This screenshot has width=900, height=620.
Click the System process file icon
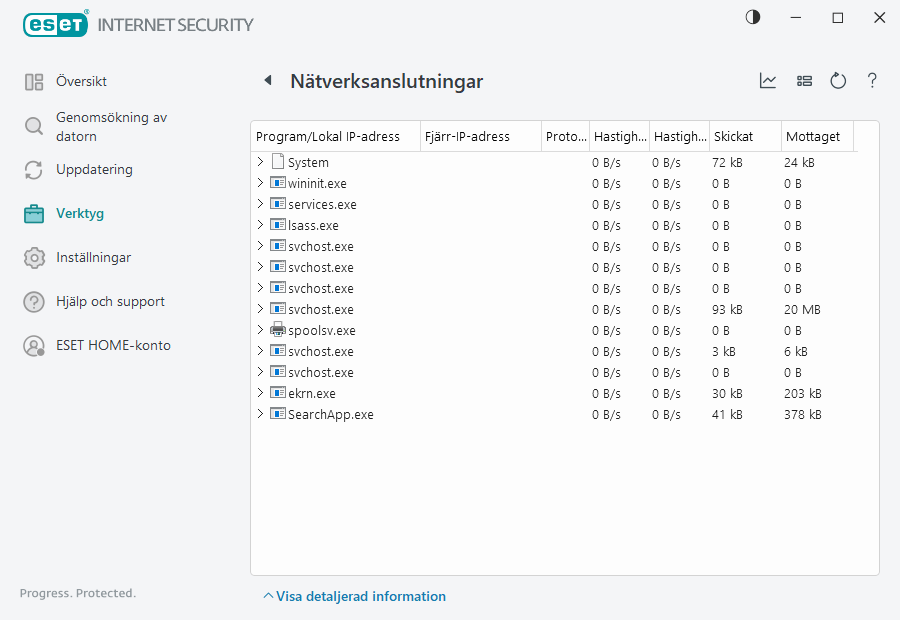[277, 162]
